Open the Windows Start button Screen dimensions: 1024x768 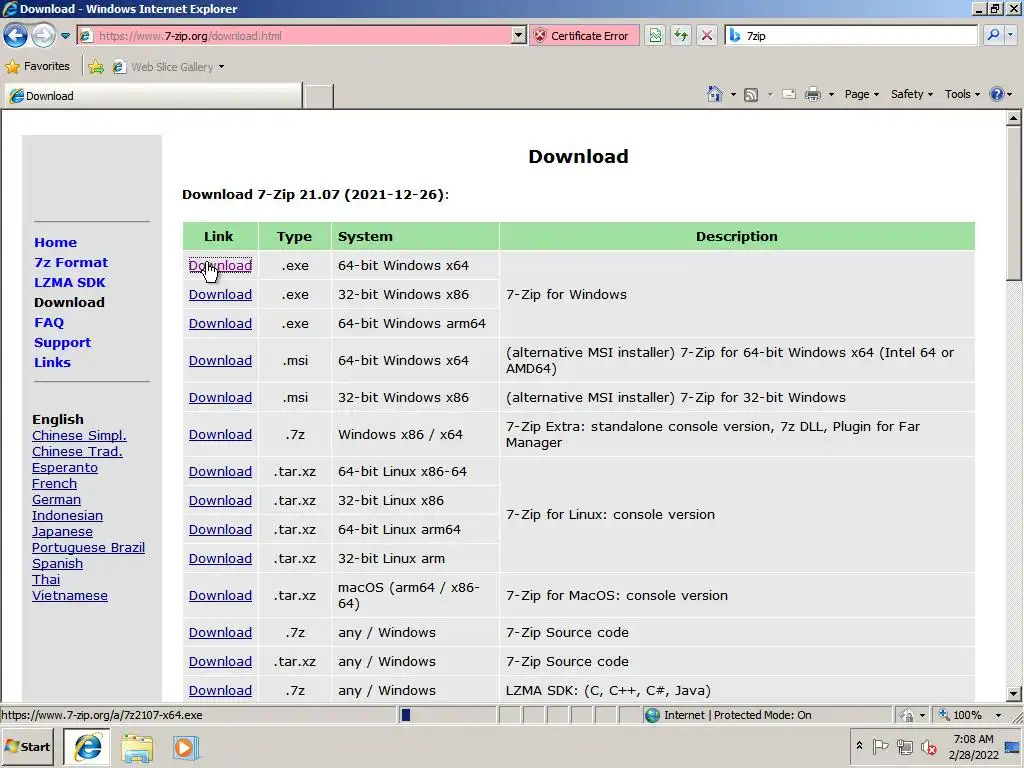tap(27, 747)
